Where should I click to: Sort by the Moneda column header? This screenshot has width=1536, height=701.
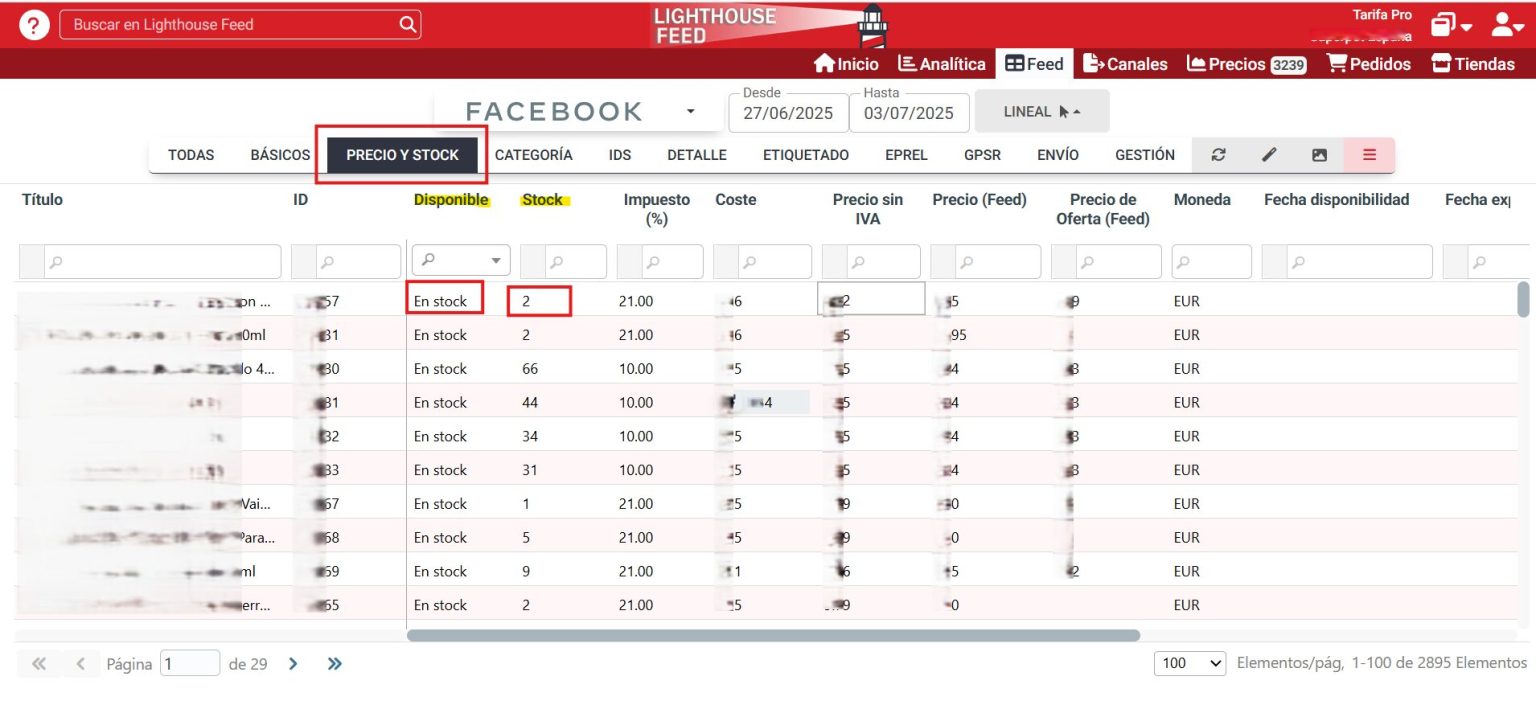(x=1202, y=200)
